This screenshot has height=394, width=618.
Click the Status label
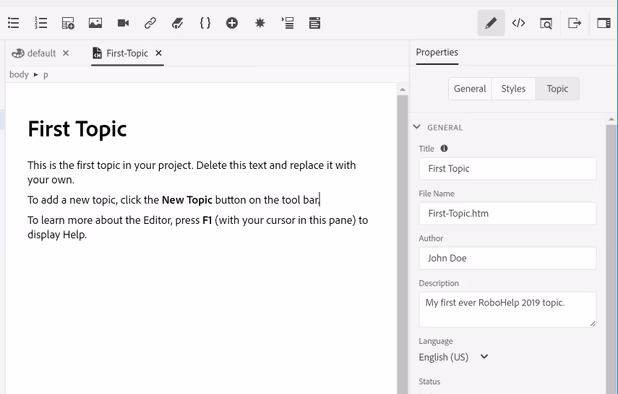(x=429, y=381)
